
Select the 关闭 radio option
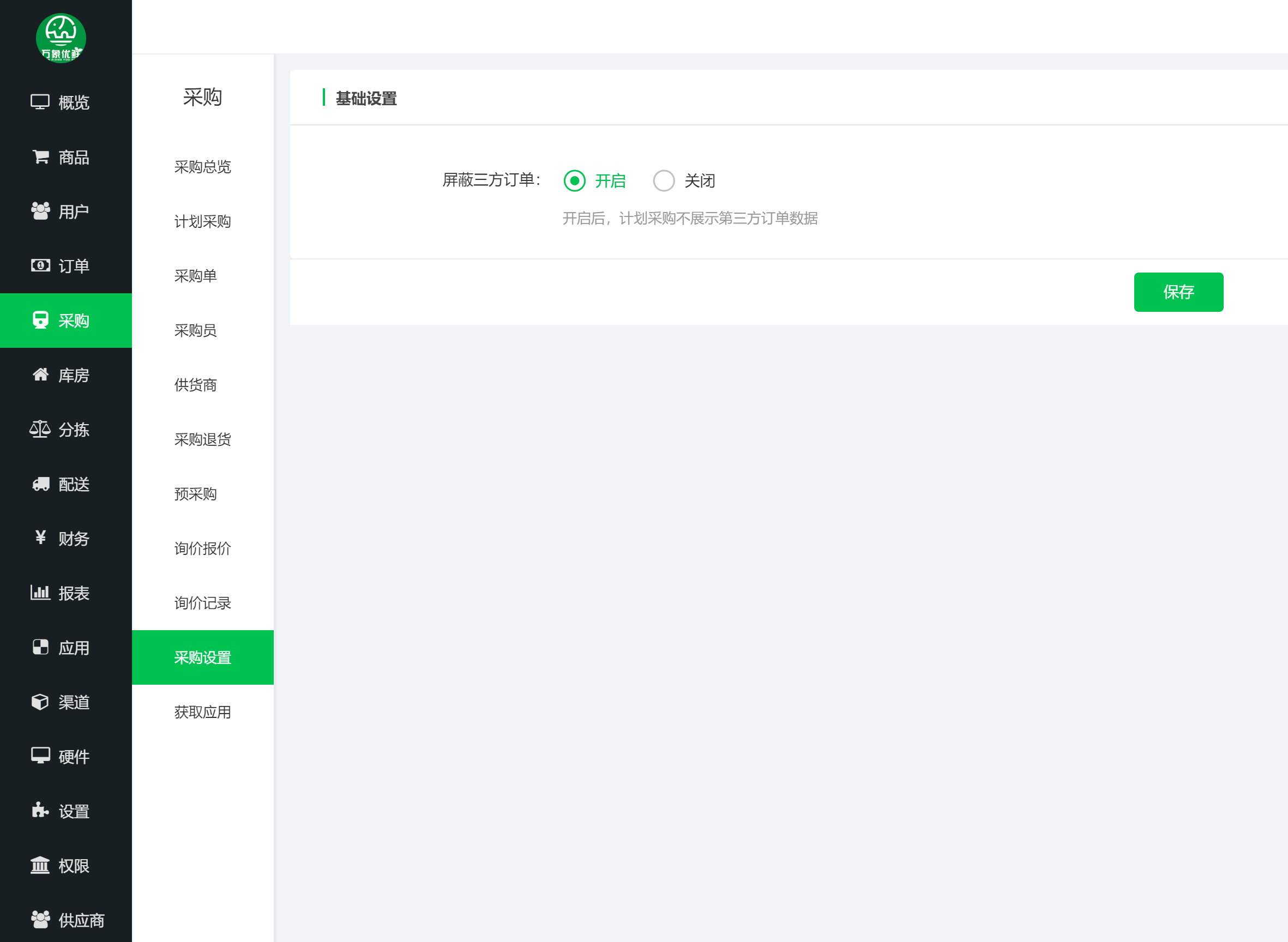click(664, 181)
